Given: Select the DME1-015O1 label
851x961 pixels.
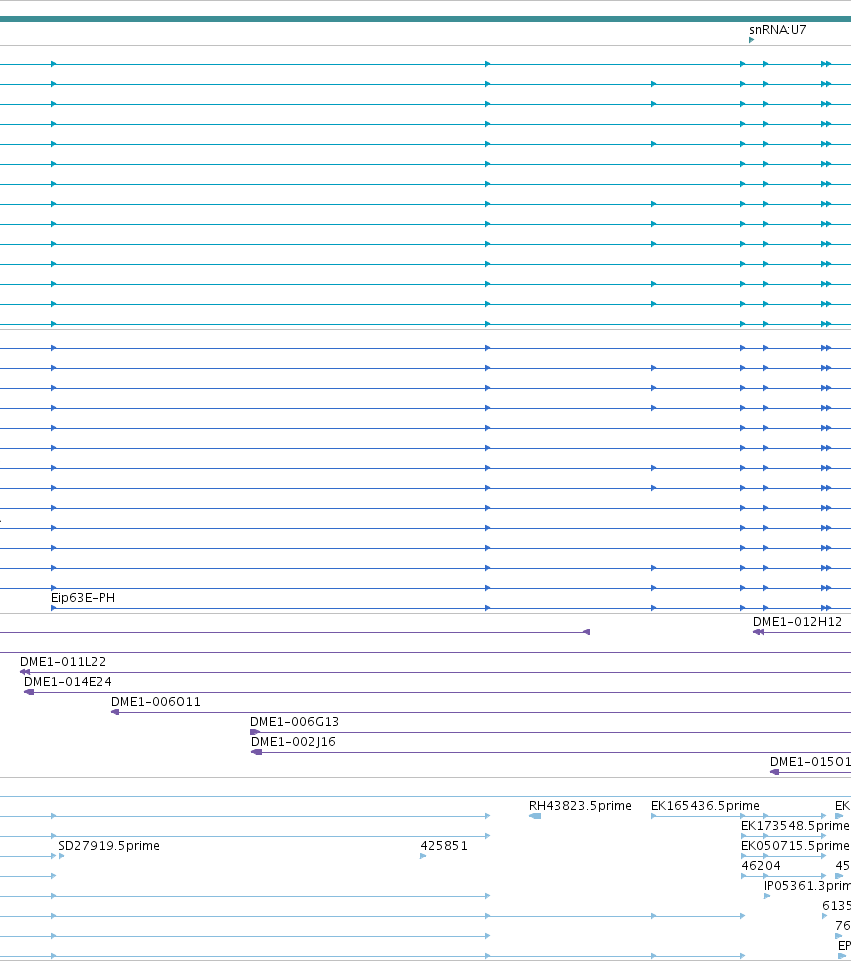Looking at the screenshot, I should click(810, 762).
